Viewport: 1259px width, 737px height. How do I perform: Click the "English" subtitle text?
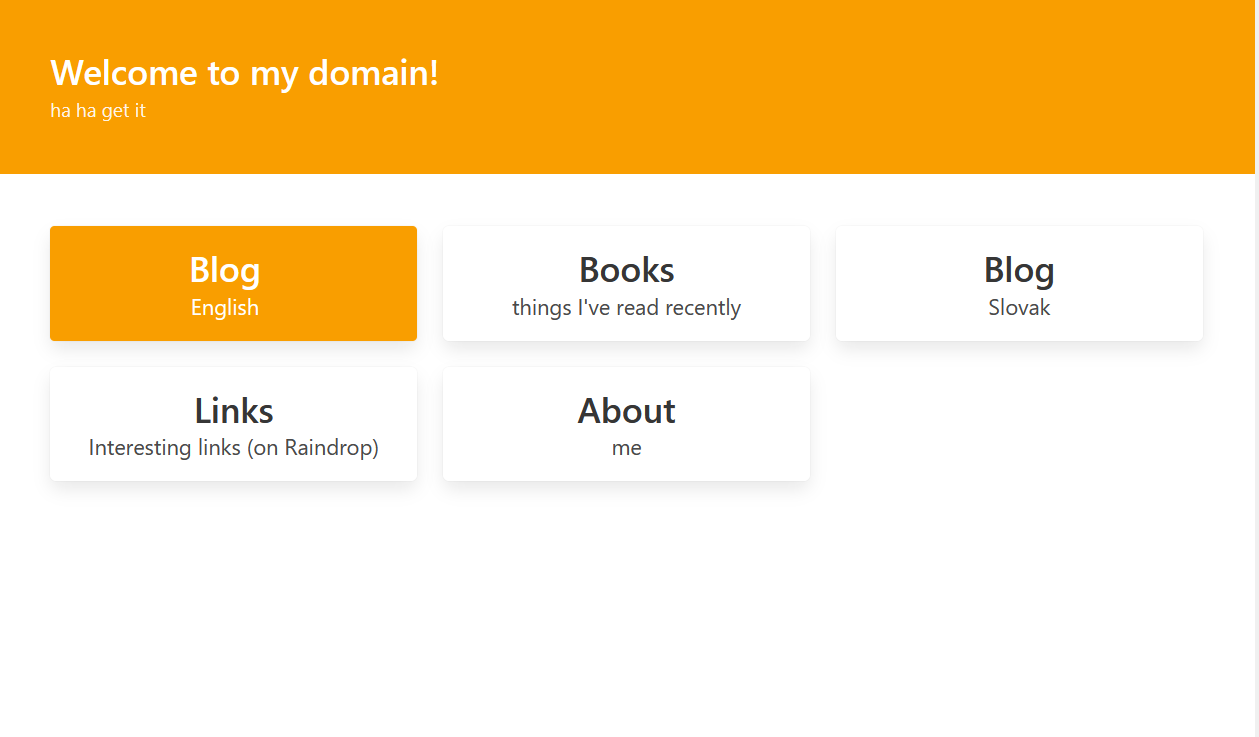coord(225,308)
